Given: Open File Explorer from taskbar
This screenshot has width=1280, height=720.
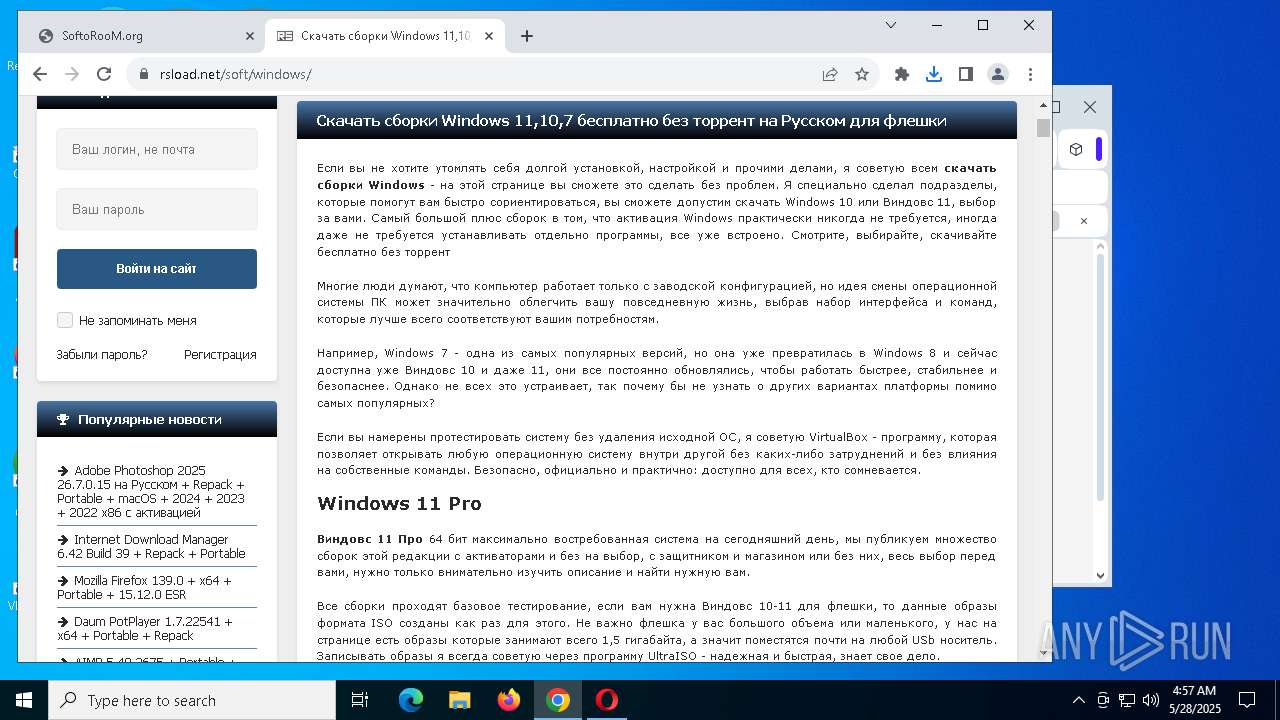Looking at the screenshot, I should (460, 700).
